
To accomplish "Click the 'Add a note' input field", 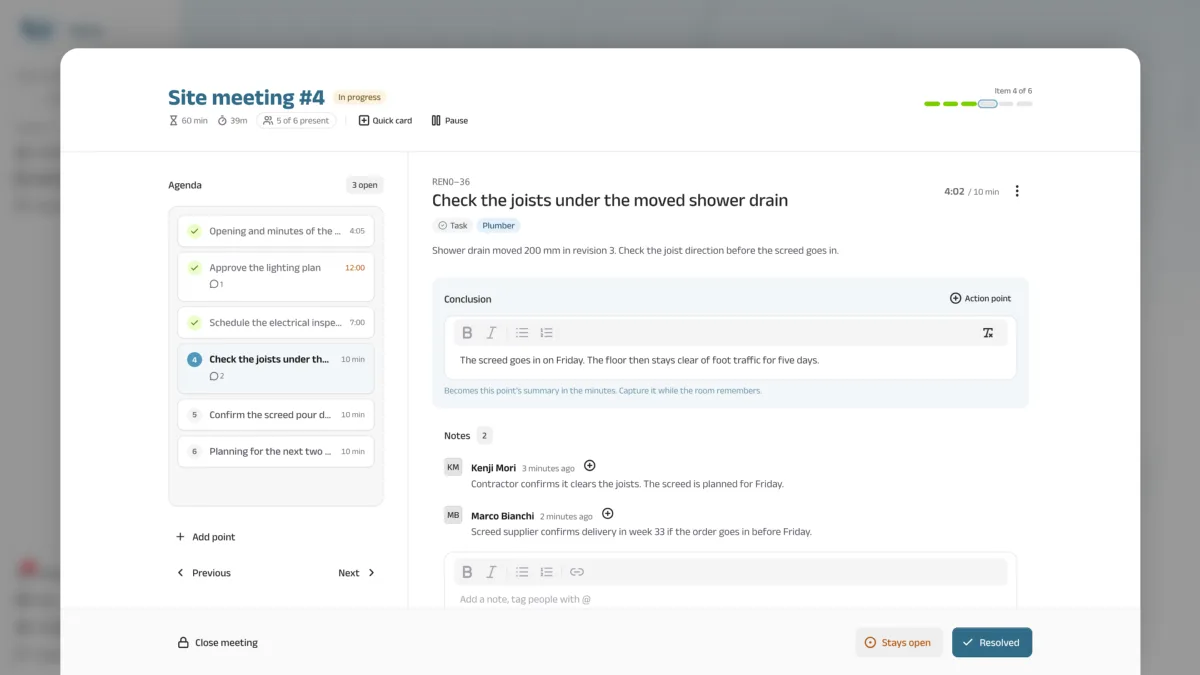I will tap(730, 599).
